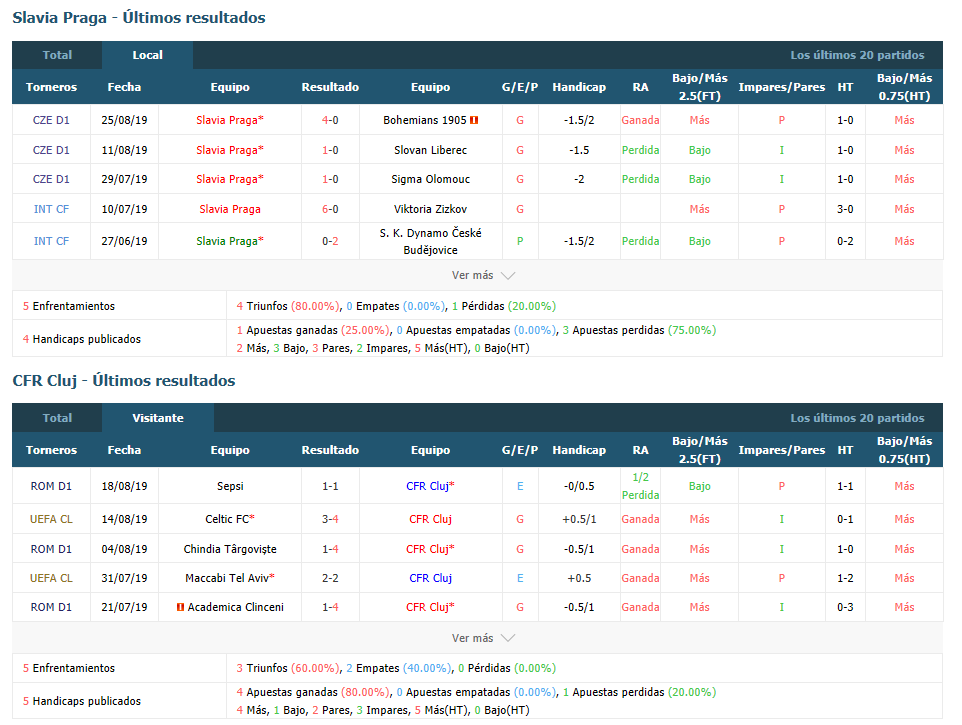The width and height of the screenshot is (962, 725).
Task: Click Fecha column header in CFR Cluj table
Action: point(124,450)
